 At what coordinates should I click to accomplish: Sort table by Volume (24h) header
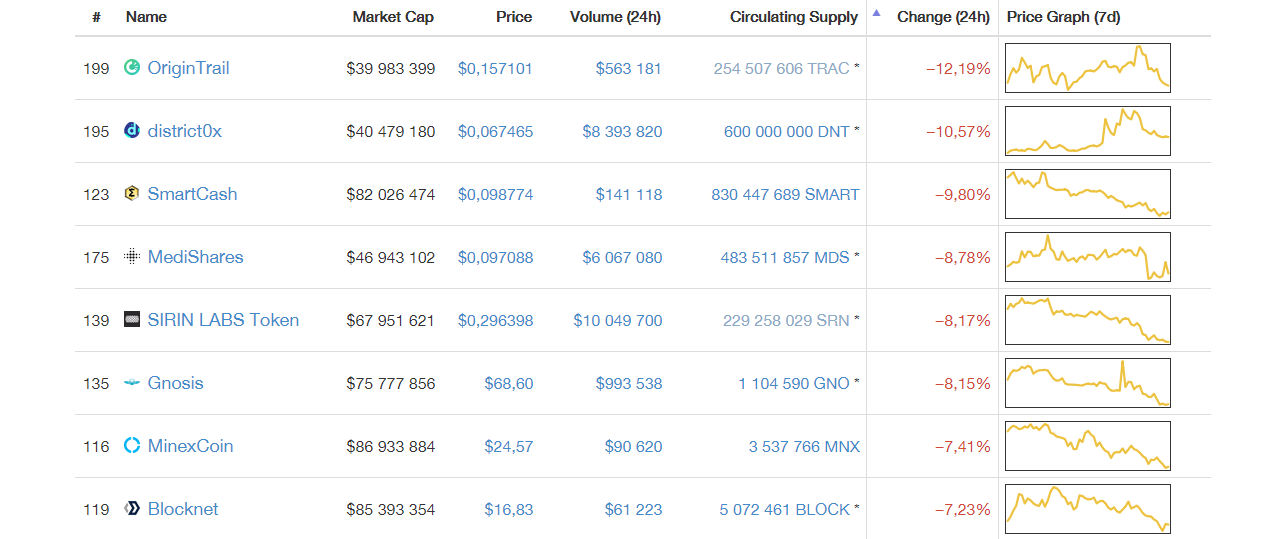pos(615,17)
